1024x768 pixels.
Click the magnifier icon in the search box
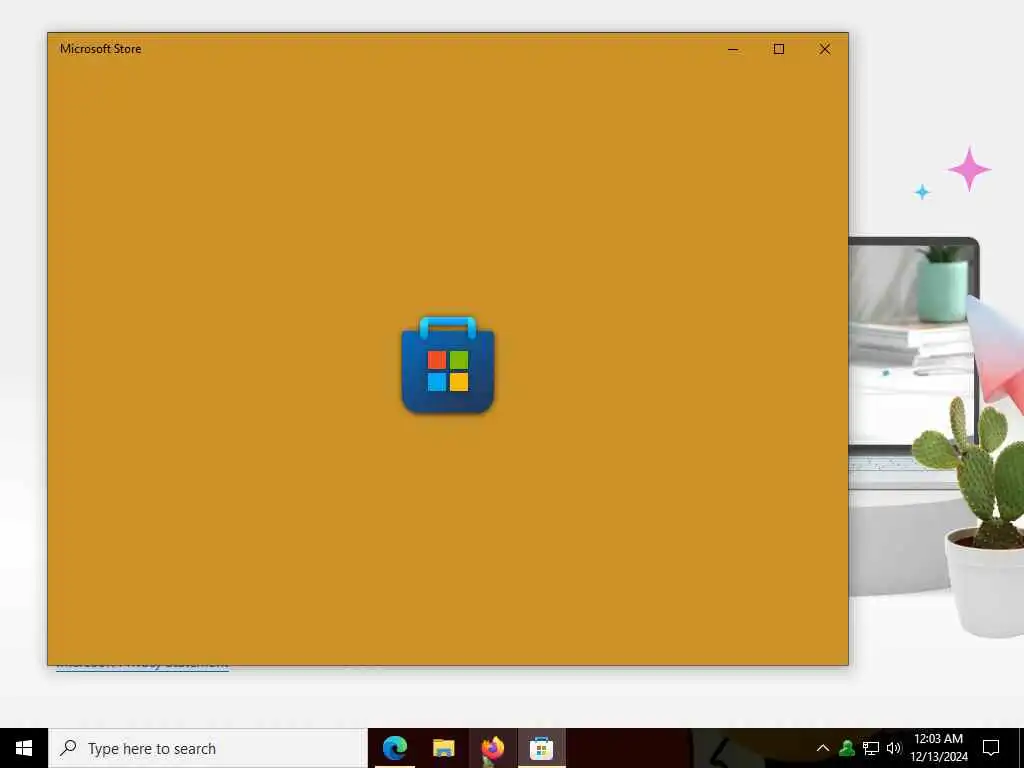[68, 748]
